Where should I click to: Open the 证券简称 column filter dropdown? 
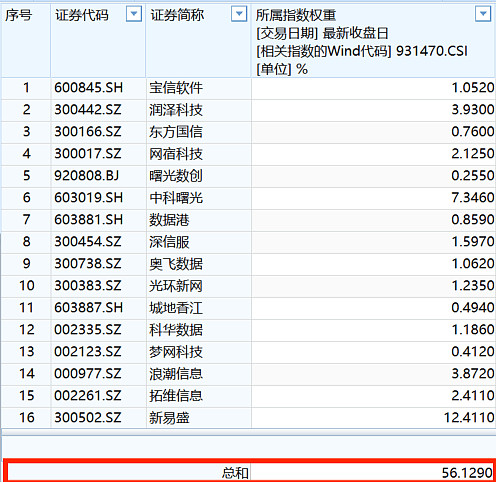(x=239, y=14)
